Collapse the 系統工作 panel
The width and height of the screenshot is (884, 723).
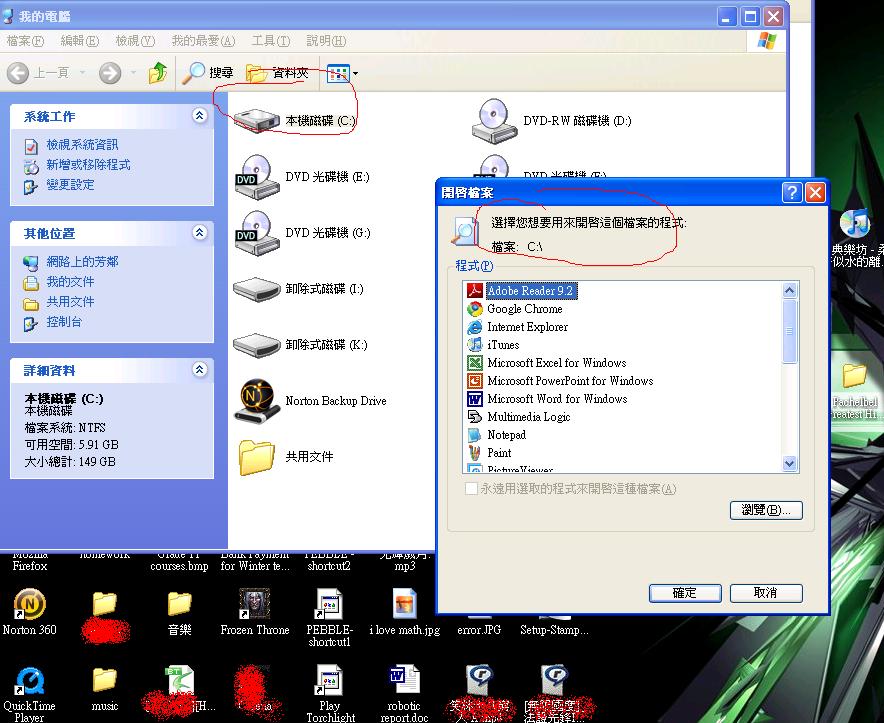coord(200,117)
